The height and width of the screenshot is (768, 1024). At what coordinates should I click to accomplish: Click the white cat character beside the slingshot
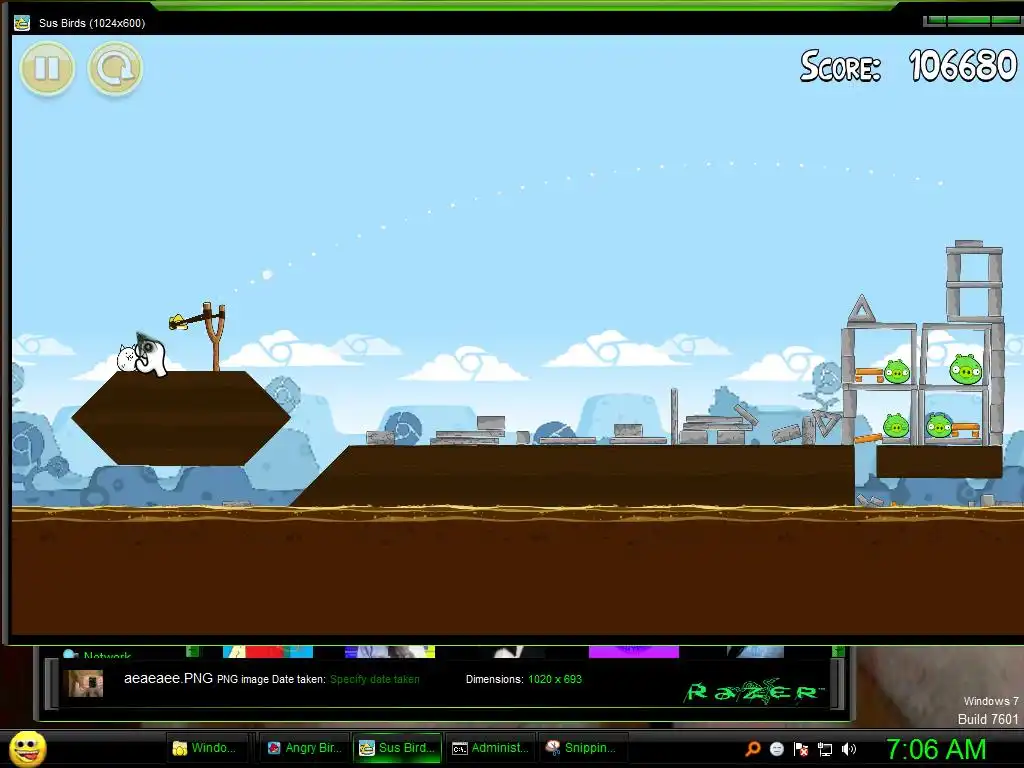127,358
